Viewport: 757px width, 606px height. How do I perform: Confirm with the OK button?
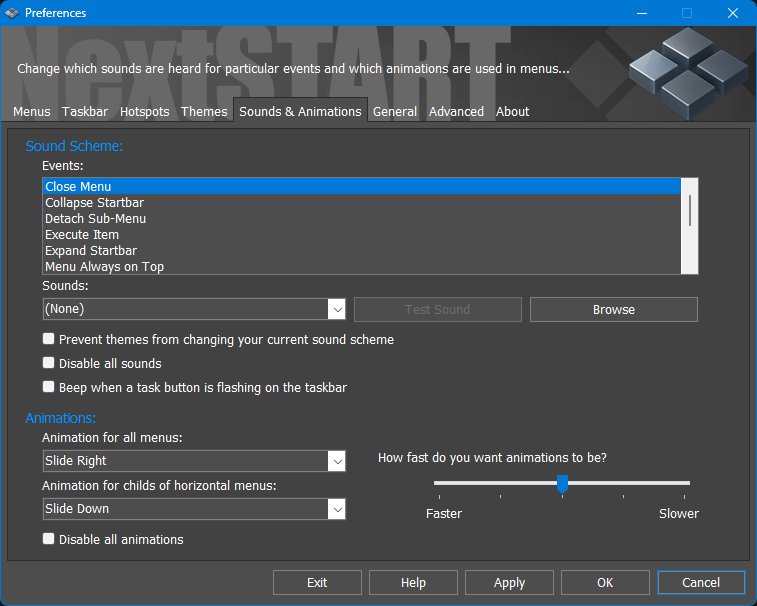(x=605, y=582)
